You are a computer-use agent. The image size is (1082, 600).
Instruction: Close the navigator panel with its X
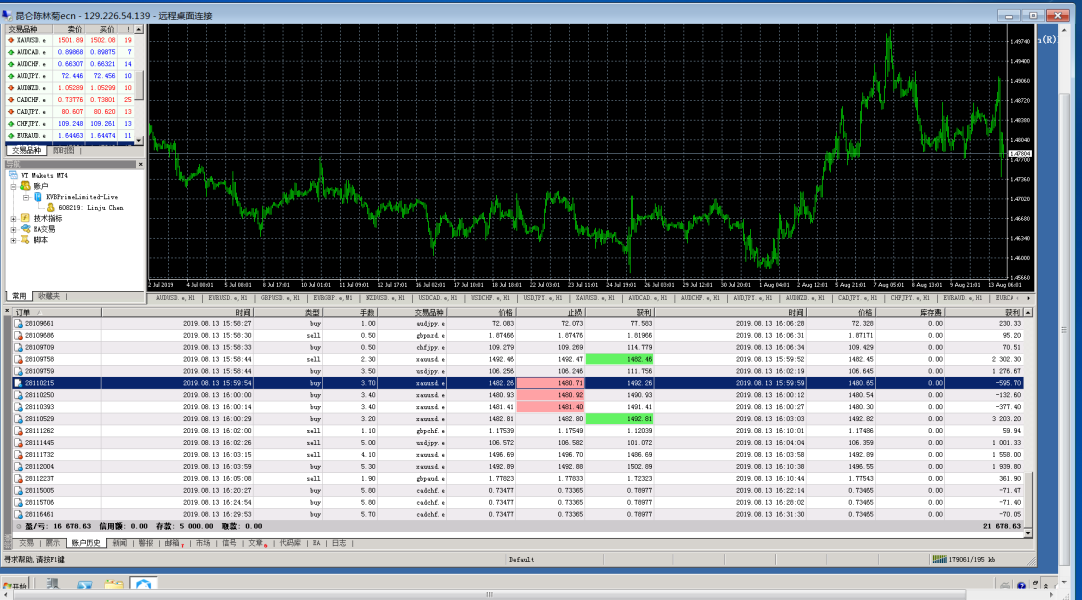(140, 164)
